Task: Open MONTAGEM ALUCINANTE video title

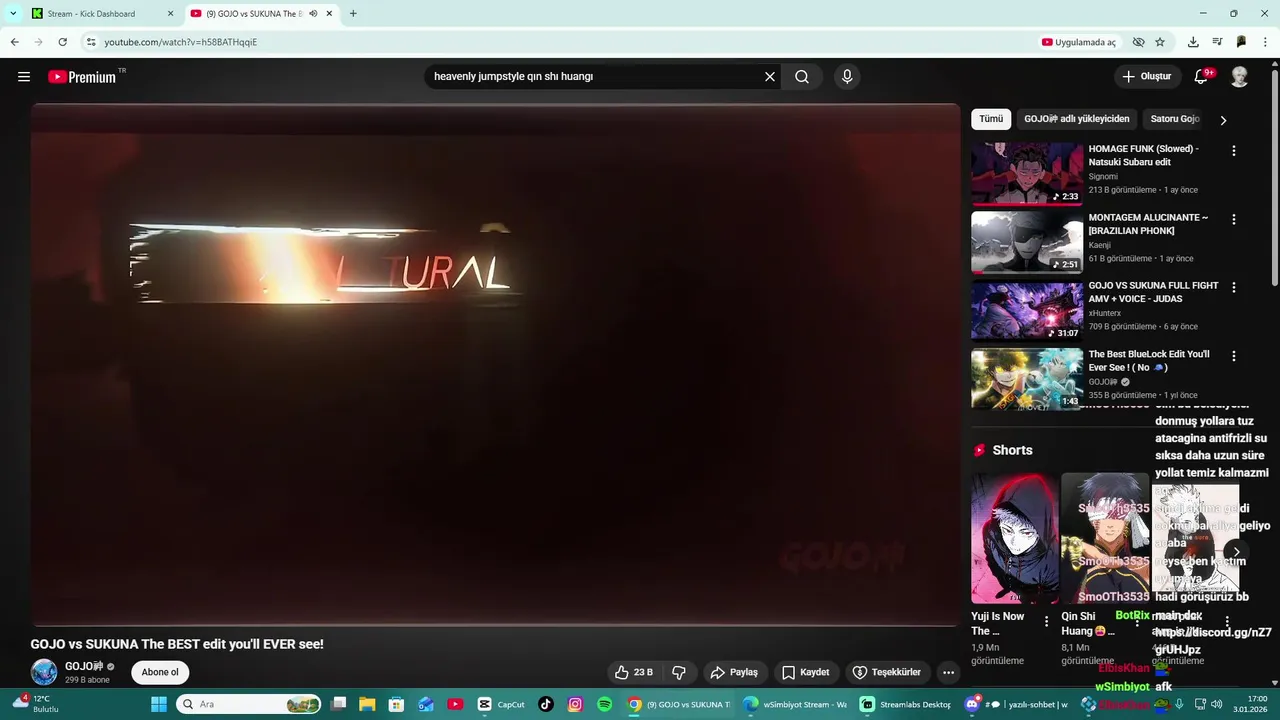Action: coord(1148,224)
